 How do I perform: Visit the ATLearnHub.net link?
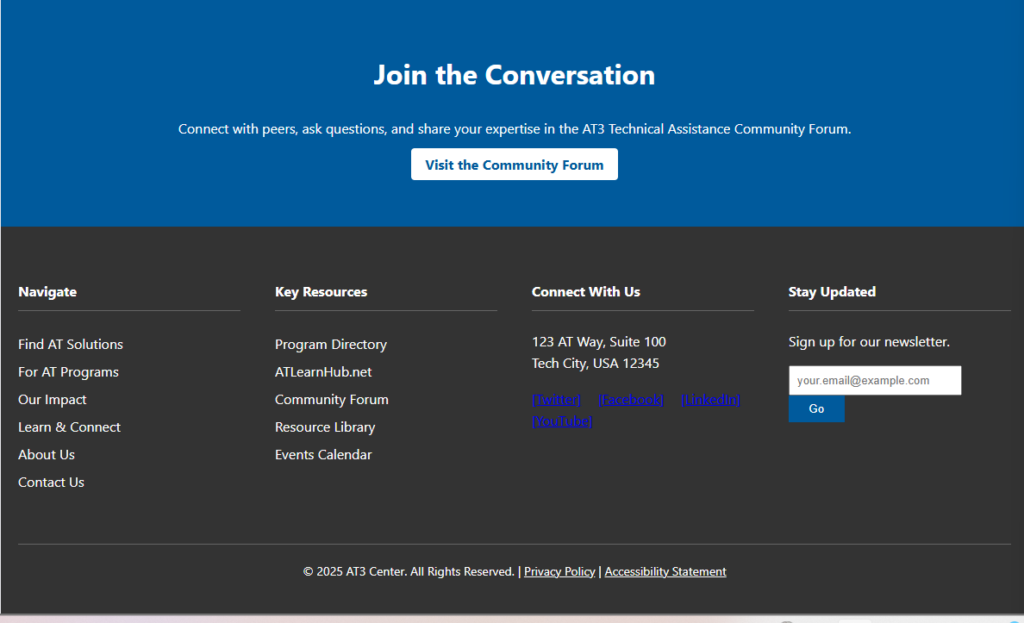(x=323, y=372)
